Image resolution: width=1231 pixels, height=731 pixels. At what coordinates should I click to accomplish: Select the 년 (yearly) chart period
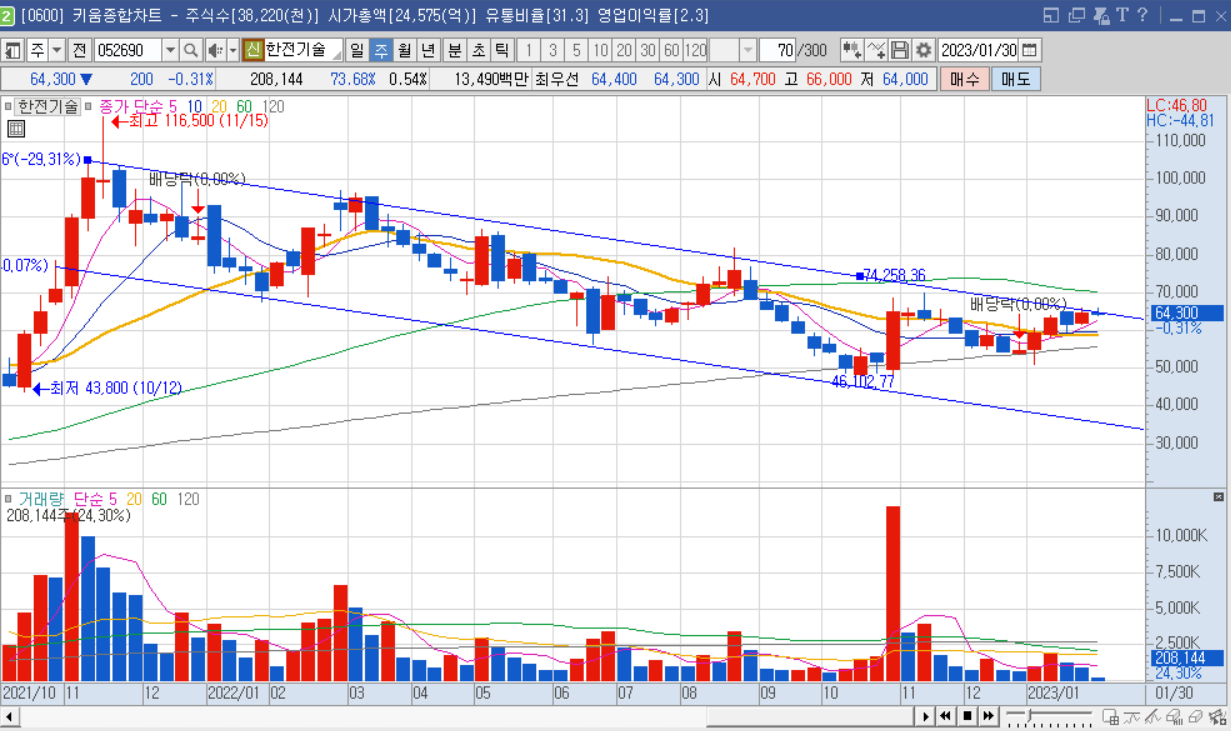428,50
